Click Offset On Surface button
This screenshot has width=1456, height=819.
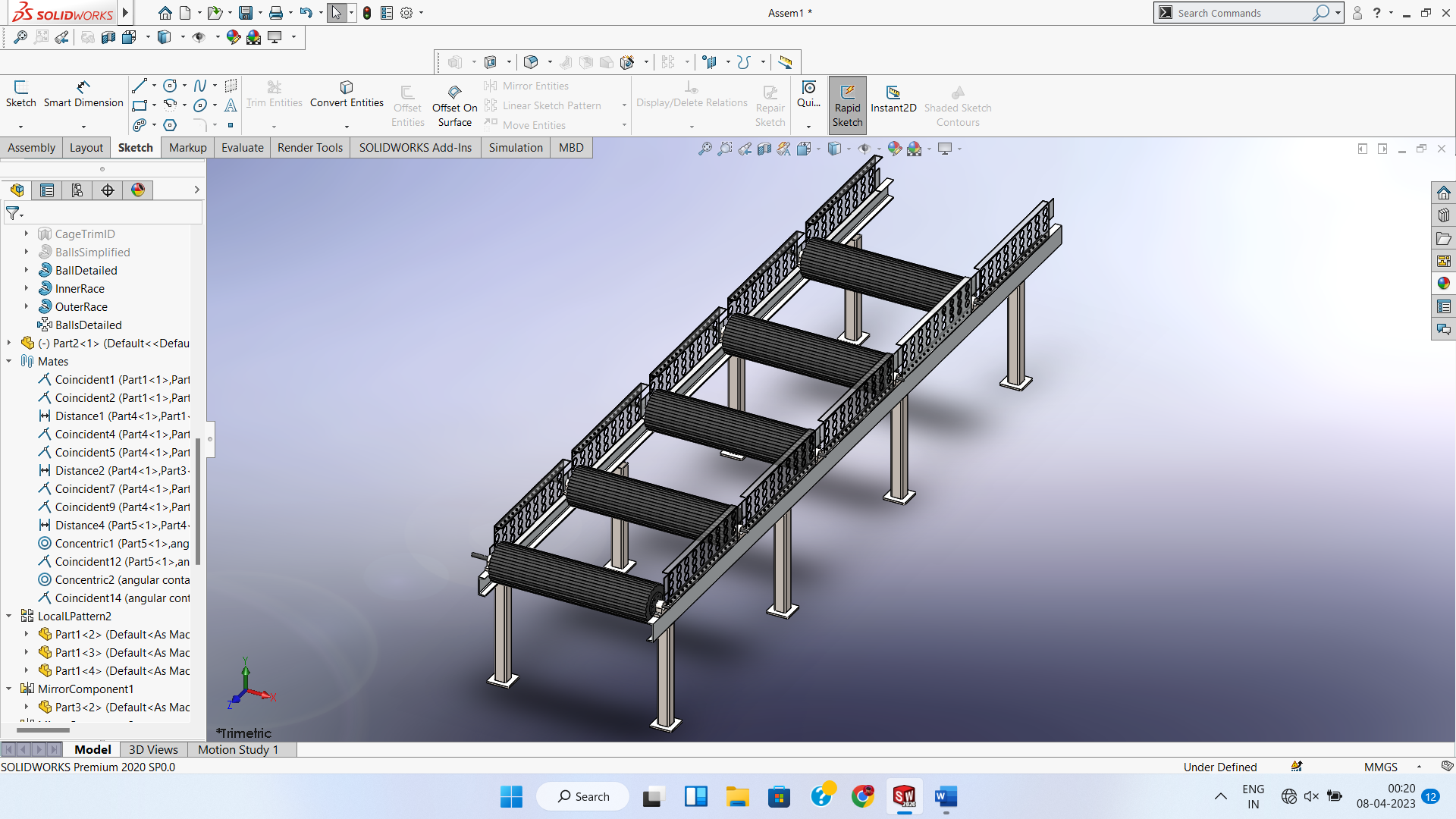(x=455, y=105)
